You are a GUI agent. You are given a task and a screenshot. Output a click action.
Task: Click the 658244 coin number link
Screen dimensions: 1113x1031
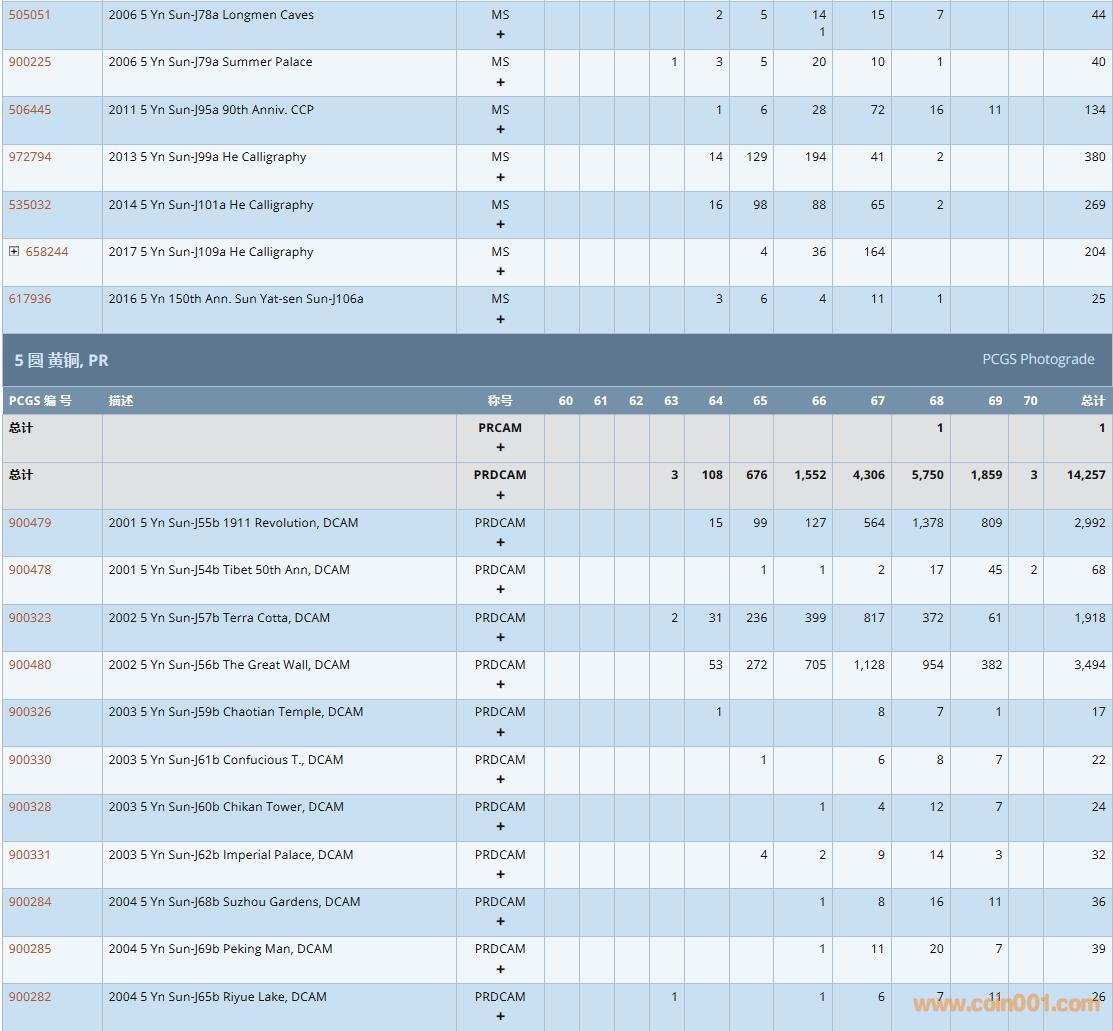(47, 252)
